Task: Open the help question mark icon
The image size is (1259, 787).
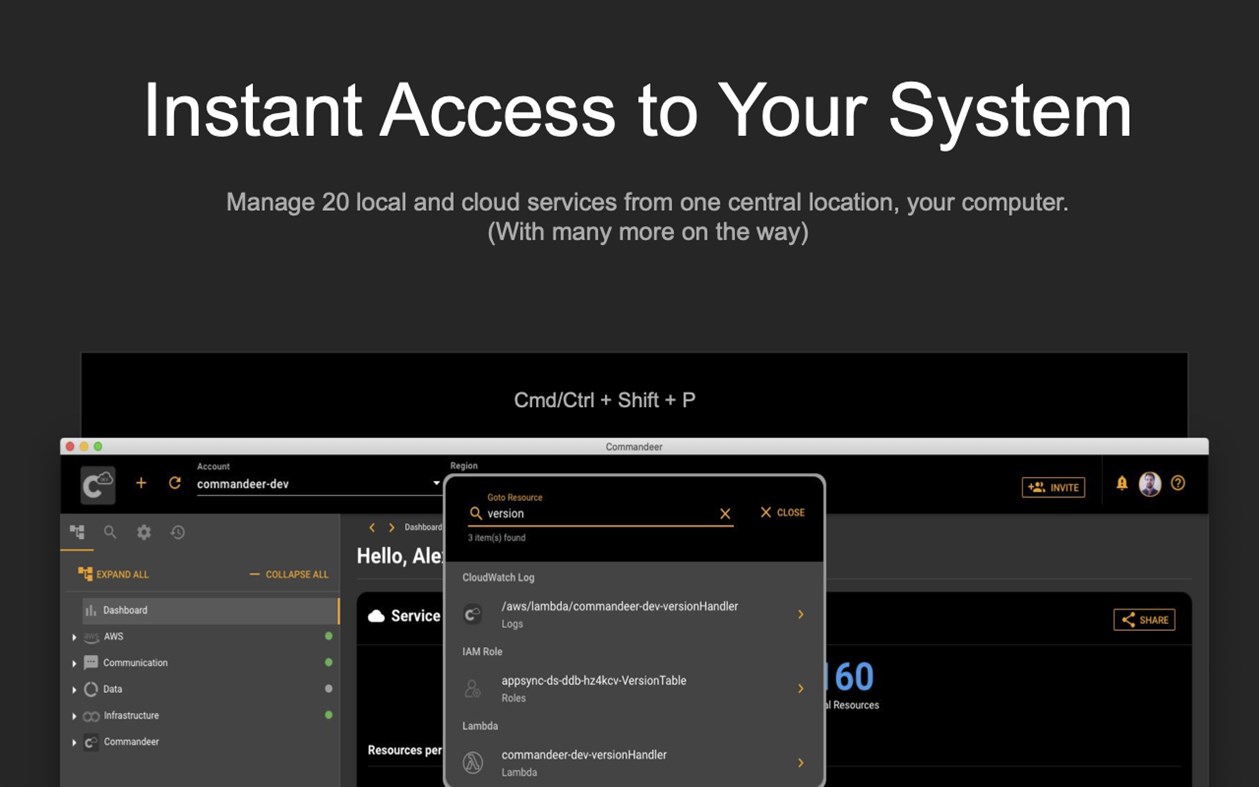Action: [1178, 483]
